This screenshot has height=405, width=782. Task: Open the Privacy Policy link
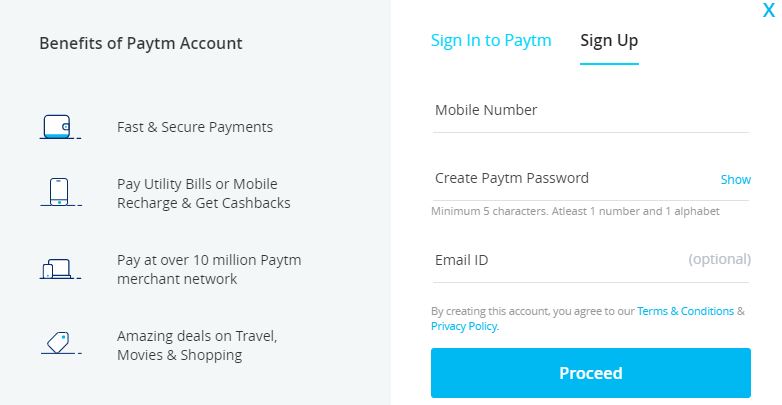tap(464, 326)
